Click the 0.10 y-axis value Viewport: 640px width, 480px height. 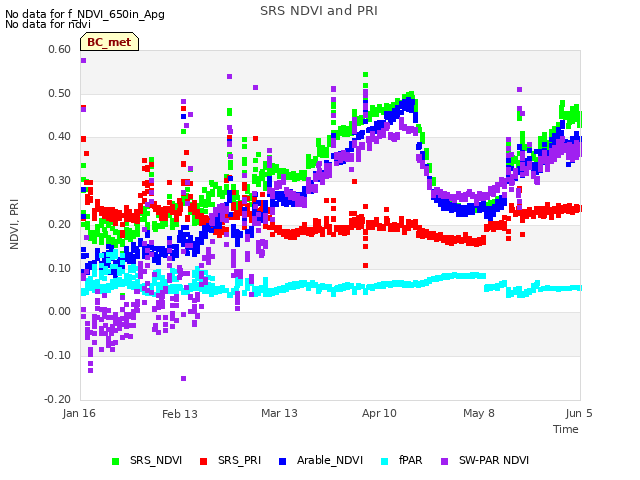pos(60,268)
